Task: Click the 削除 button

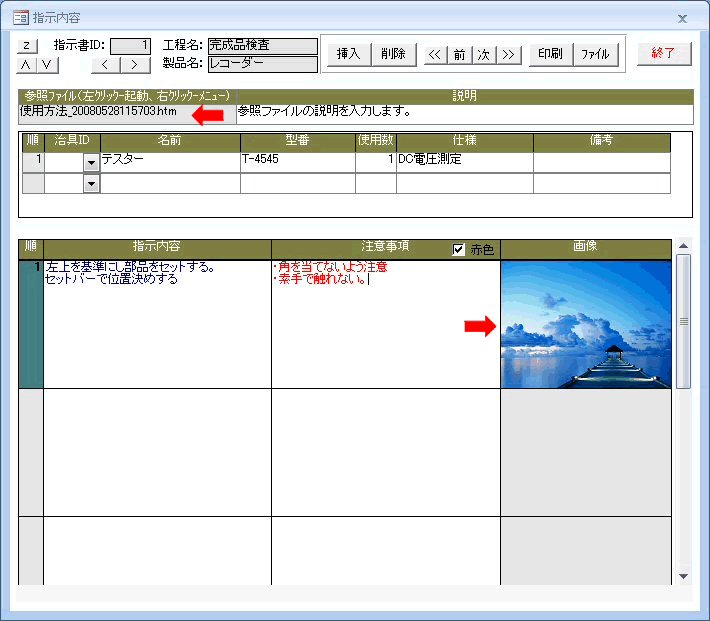Action: pyautogui.click(x=393, y=54)
